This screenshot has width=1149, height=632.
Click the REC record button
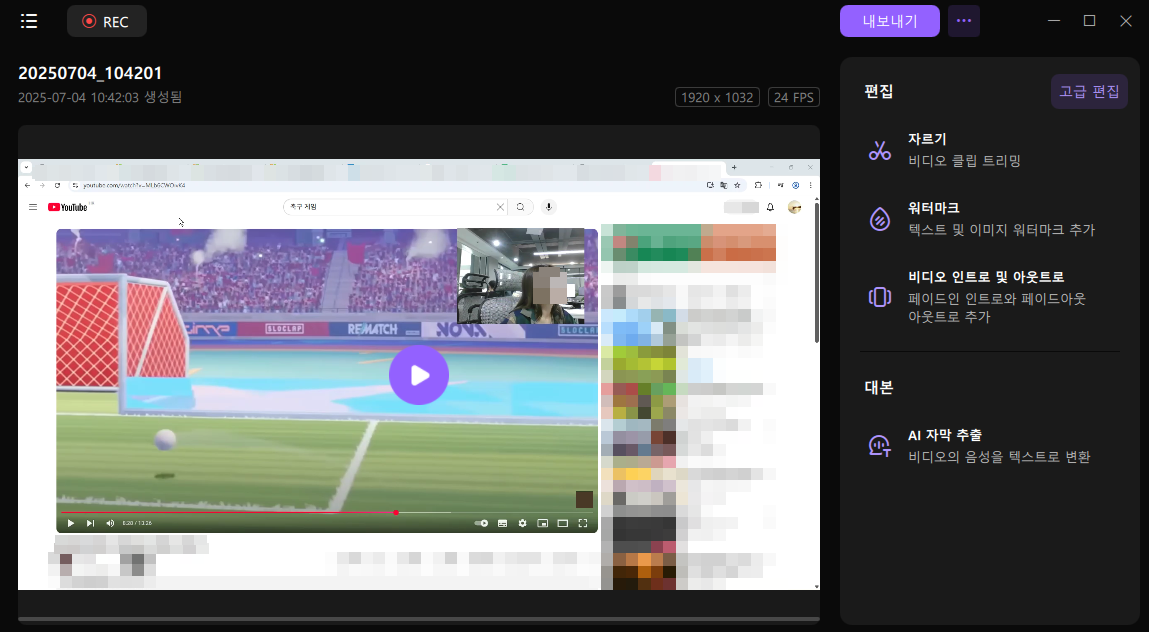coord(107,21)
